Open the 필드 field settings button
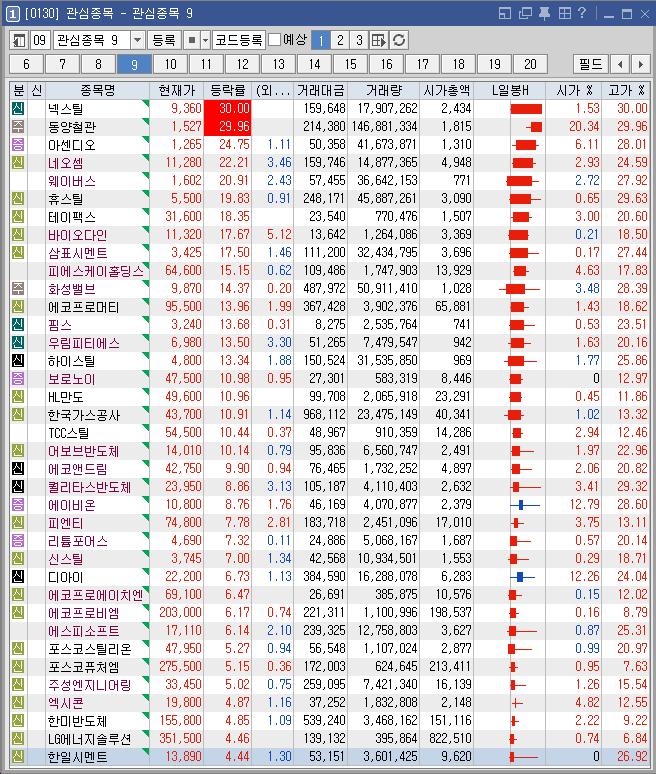This screenshot has height=774, width=656. (x=590, y=64)
